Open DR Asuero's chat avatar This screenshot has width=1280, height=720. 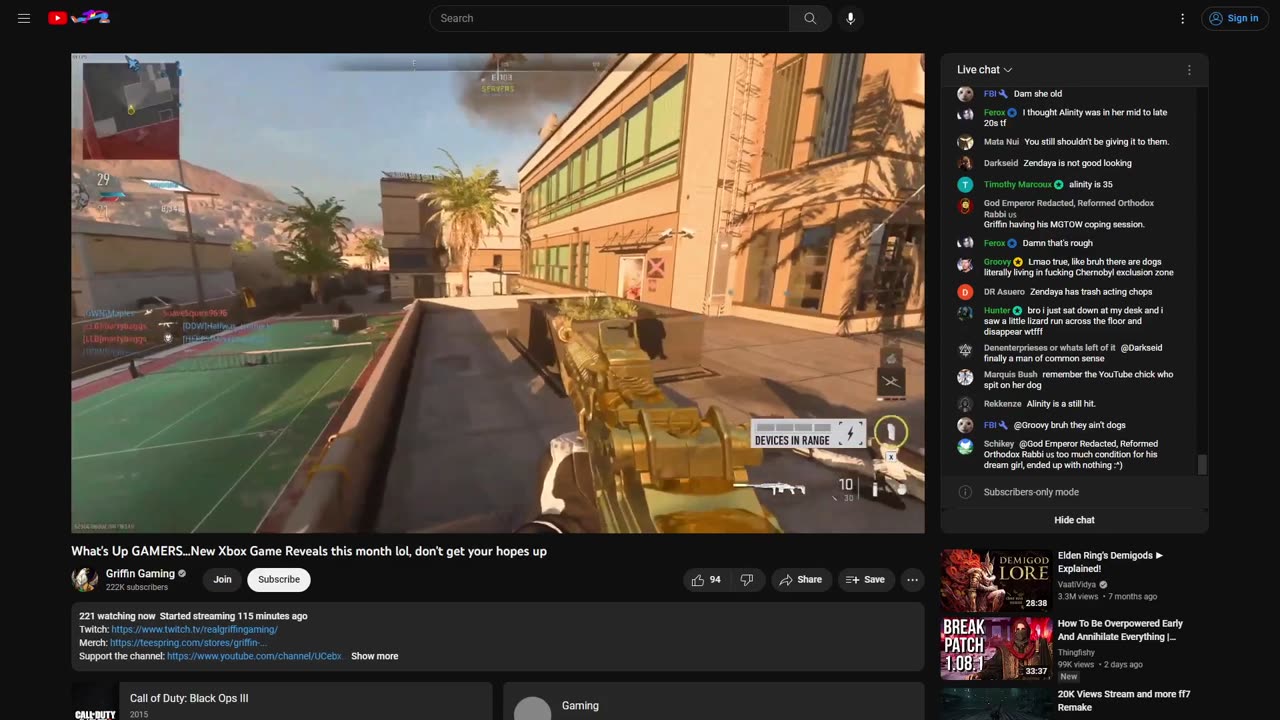(x=965, y=292)
